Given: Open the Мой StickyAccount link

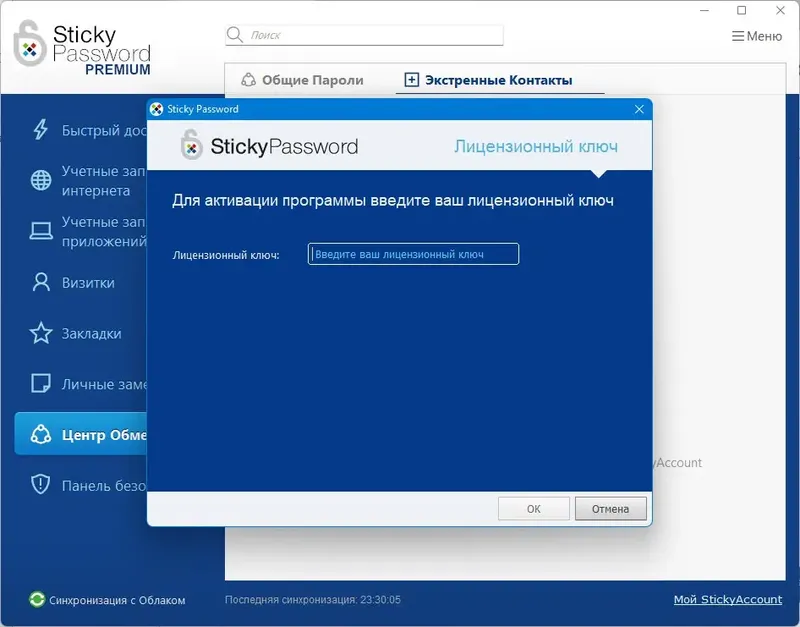Looking at the screenshot, I should (729, 599).
